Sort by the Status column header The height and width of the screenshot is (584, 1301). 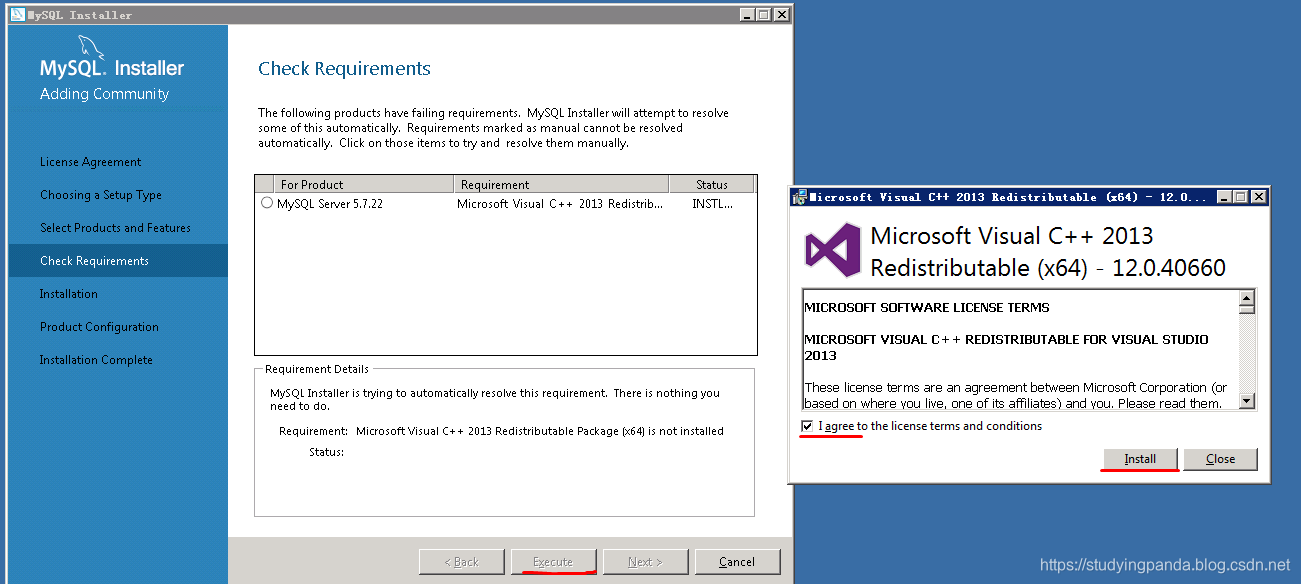pos(712,184)
